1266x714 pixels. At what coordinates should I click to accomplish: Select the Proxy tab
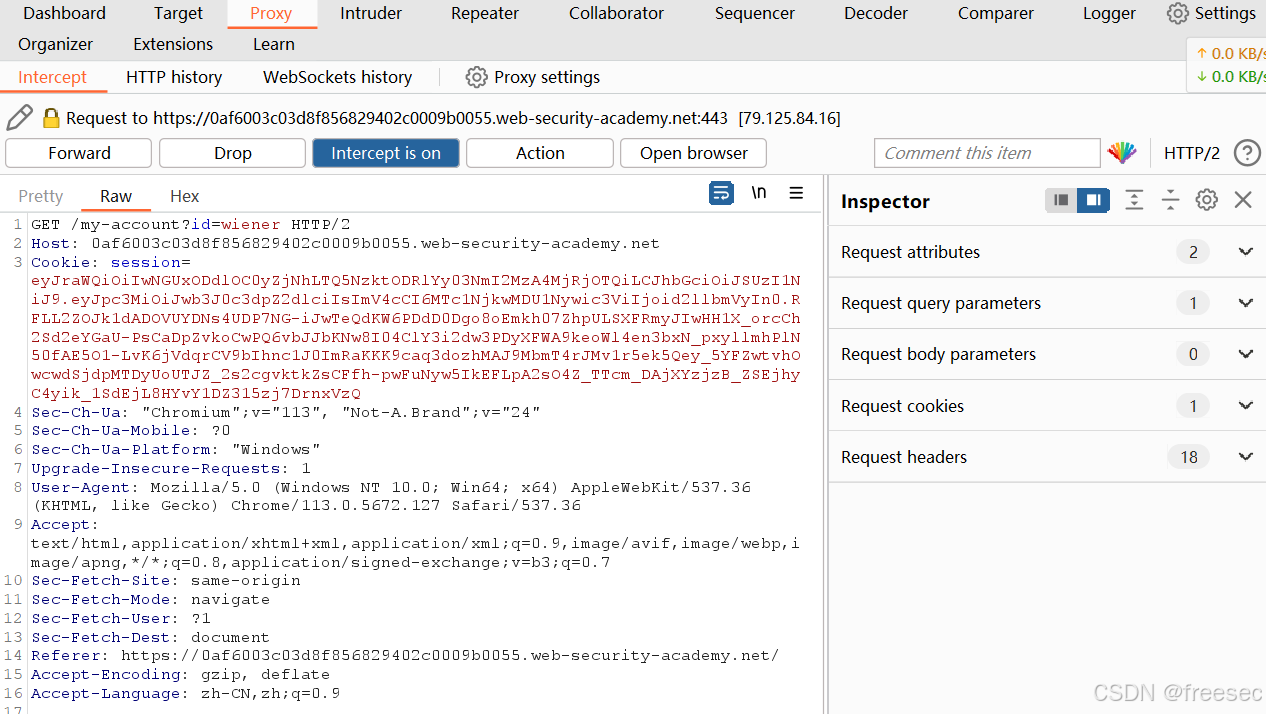click(x=271, y=13)
